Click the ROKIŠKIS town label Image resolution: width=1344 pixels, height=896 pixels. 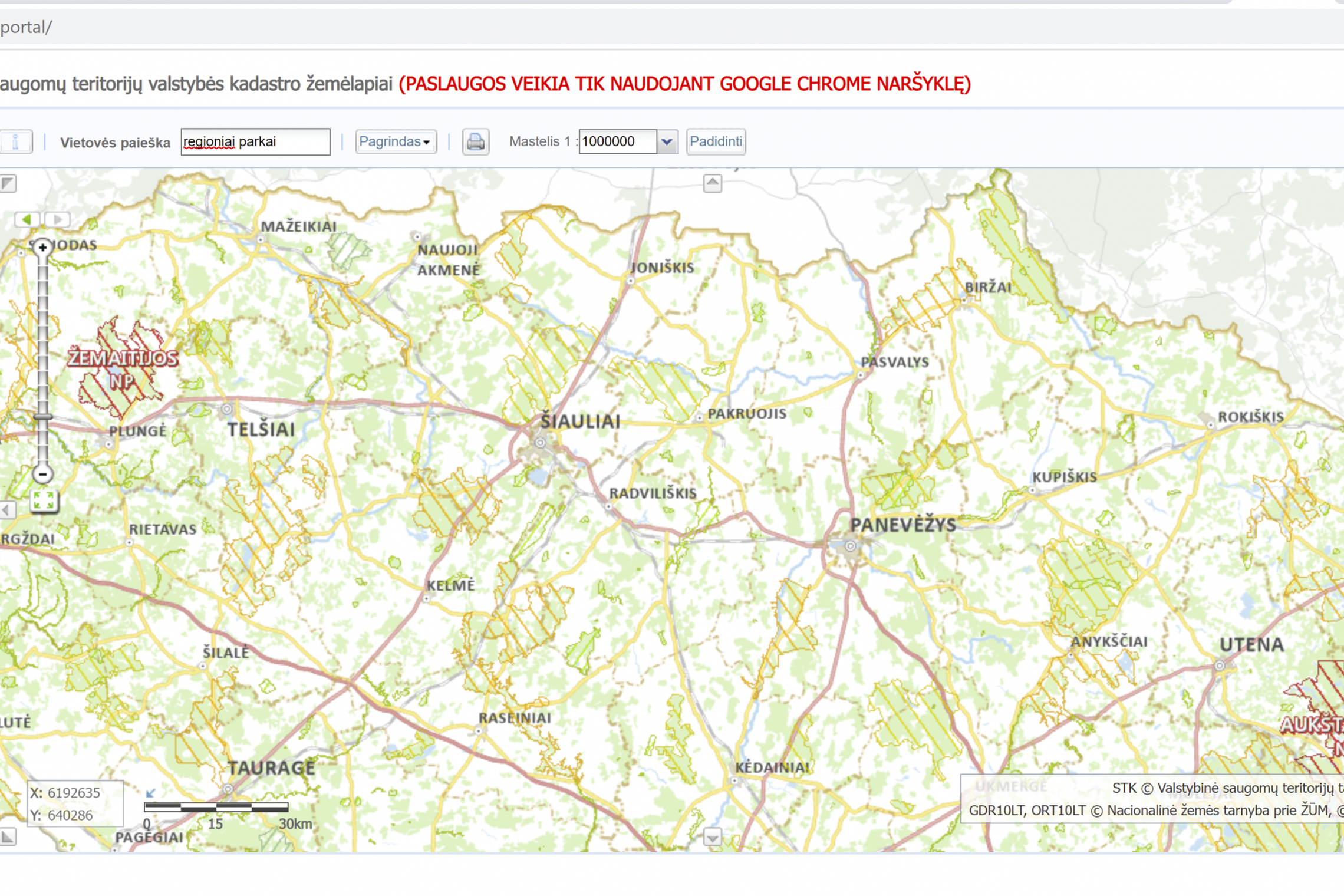click(x=1251, y=417)
